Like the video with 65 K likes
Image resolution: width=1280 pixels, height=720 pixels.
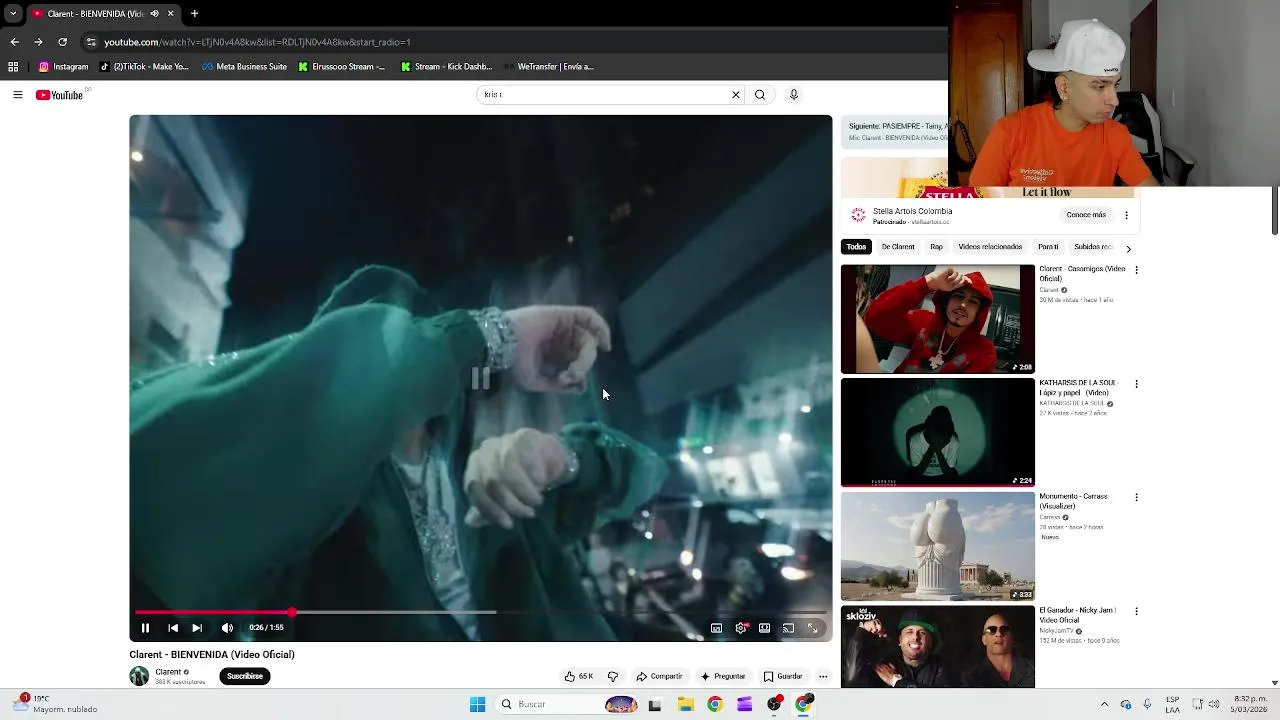pyautogui.click(x=579, y=676)
